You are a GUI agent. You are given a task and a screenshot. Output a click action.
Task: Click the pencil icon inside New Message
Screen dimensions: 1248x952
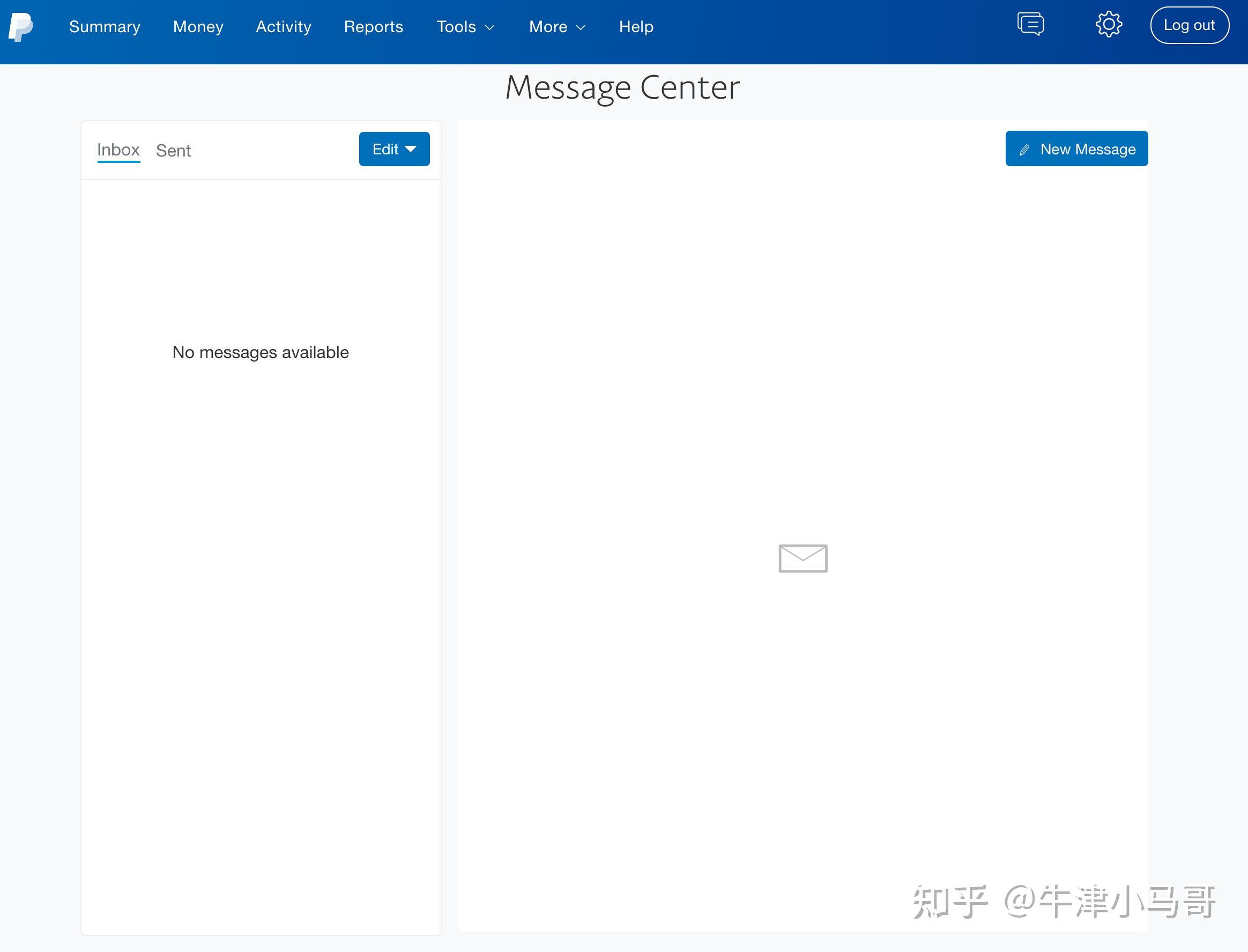point(1023,150)
